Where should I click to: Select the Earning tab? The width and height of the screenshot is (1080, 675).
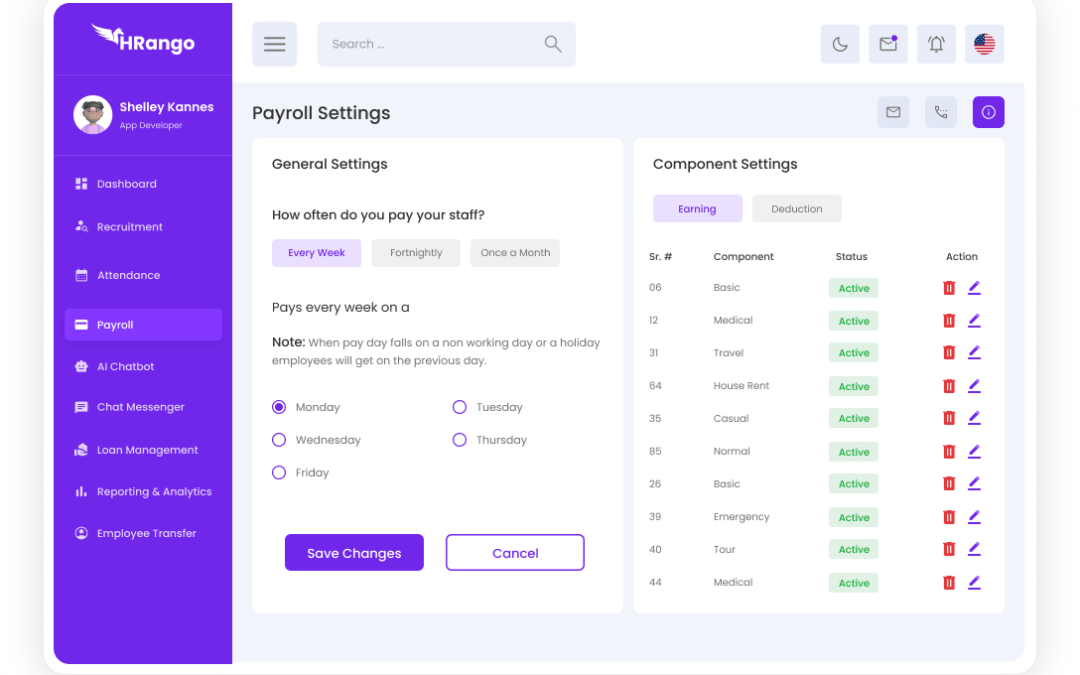click(697, 209)
